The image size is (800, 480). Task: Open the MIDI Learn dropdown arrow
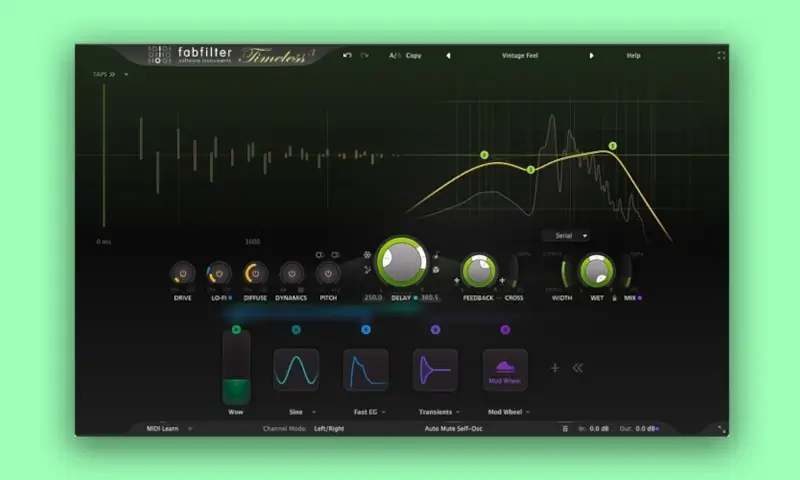(190, 429)
